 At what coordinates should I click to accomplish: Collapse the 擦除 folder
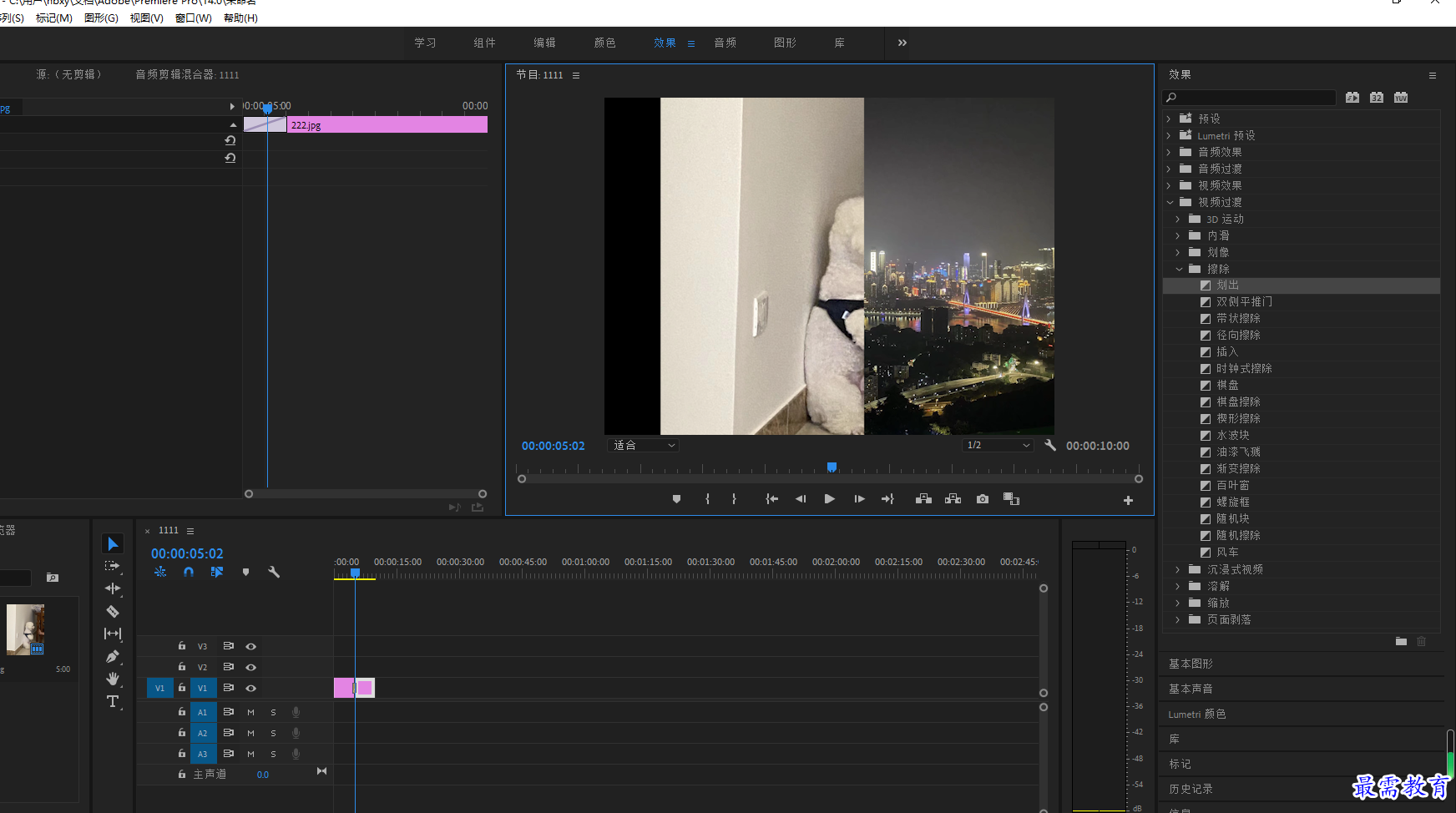pyautogui.click(x=1179, y=269)
